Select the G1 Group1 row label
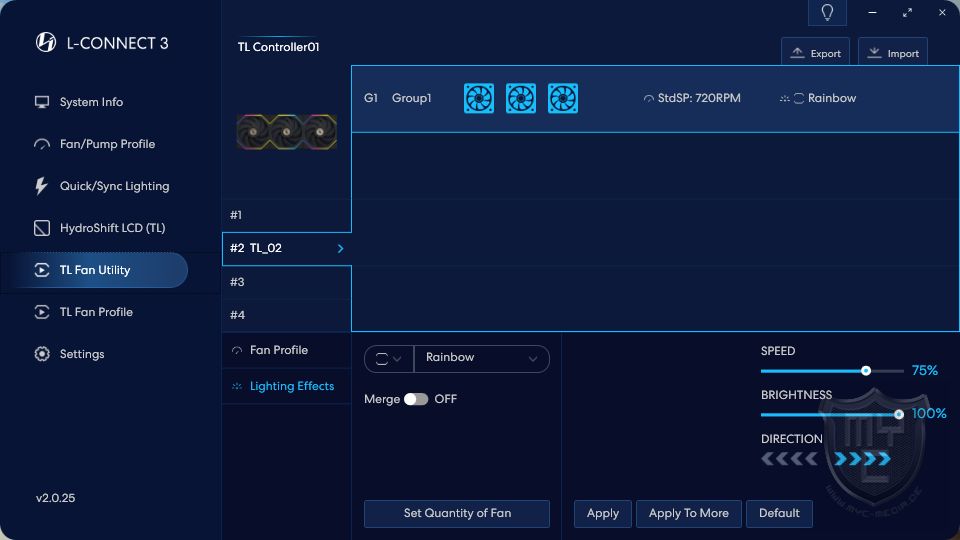 [398, 99]
